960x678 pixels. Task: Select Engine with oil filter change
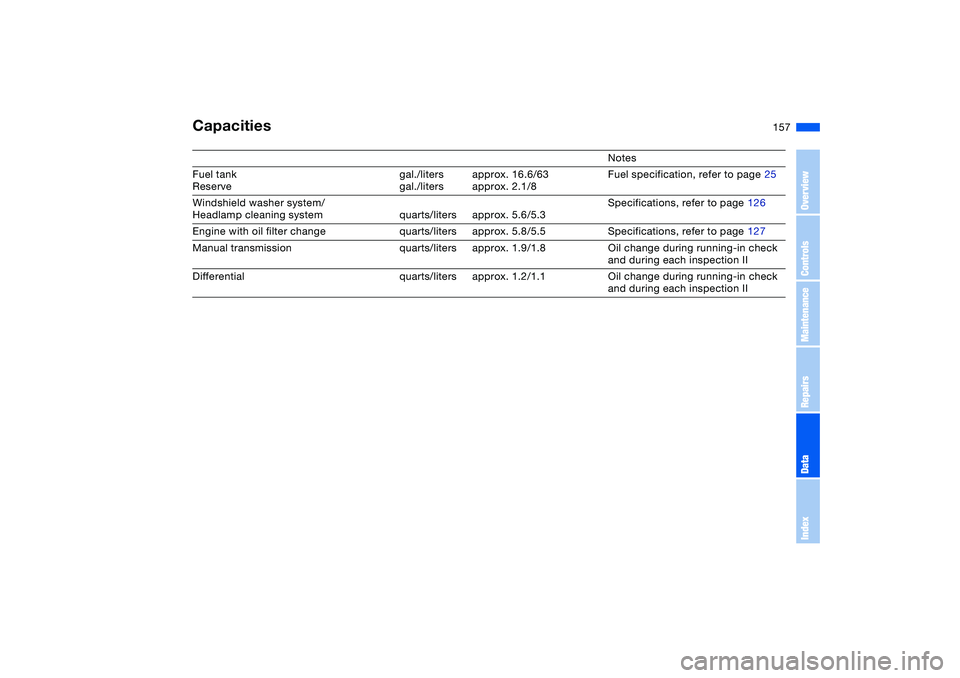(259, 232)
